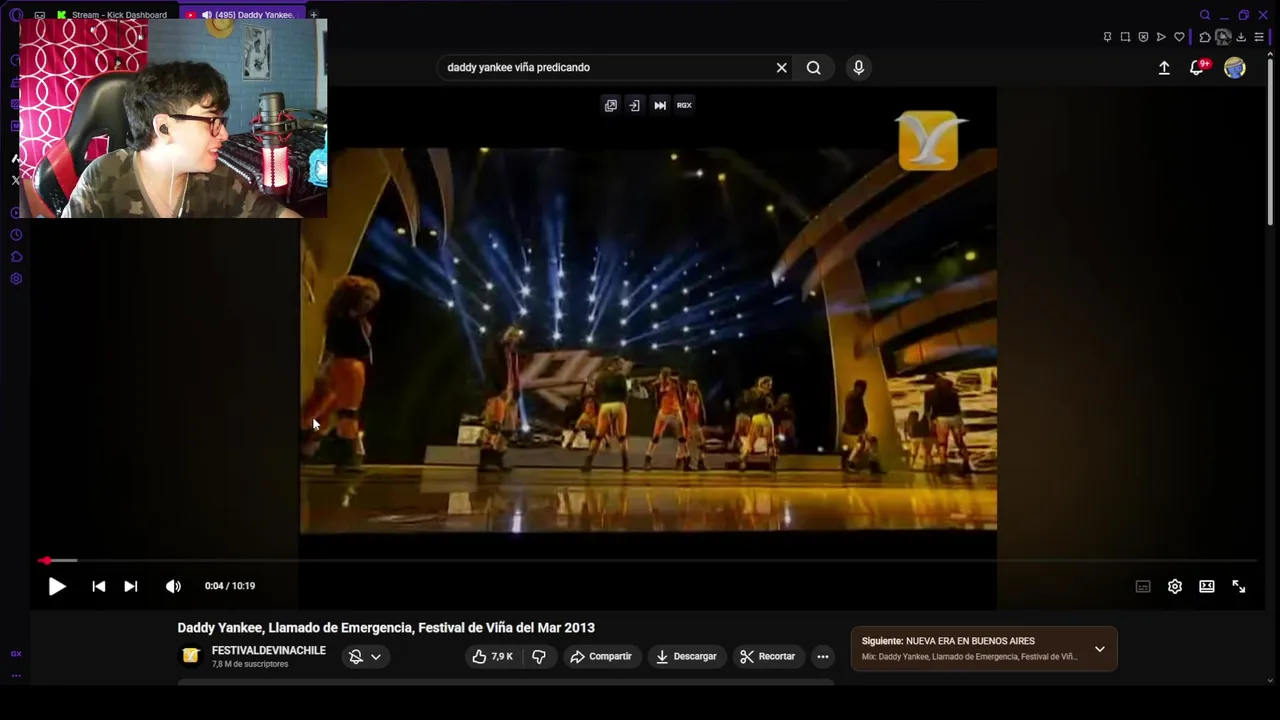Open the sidebar settings gear
Screen dimensions: 1280x720
[16, 279]
